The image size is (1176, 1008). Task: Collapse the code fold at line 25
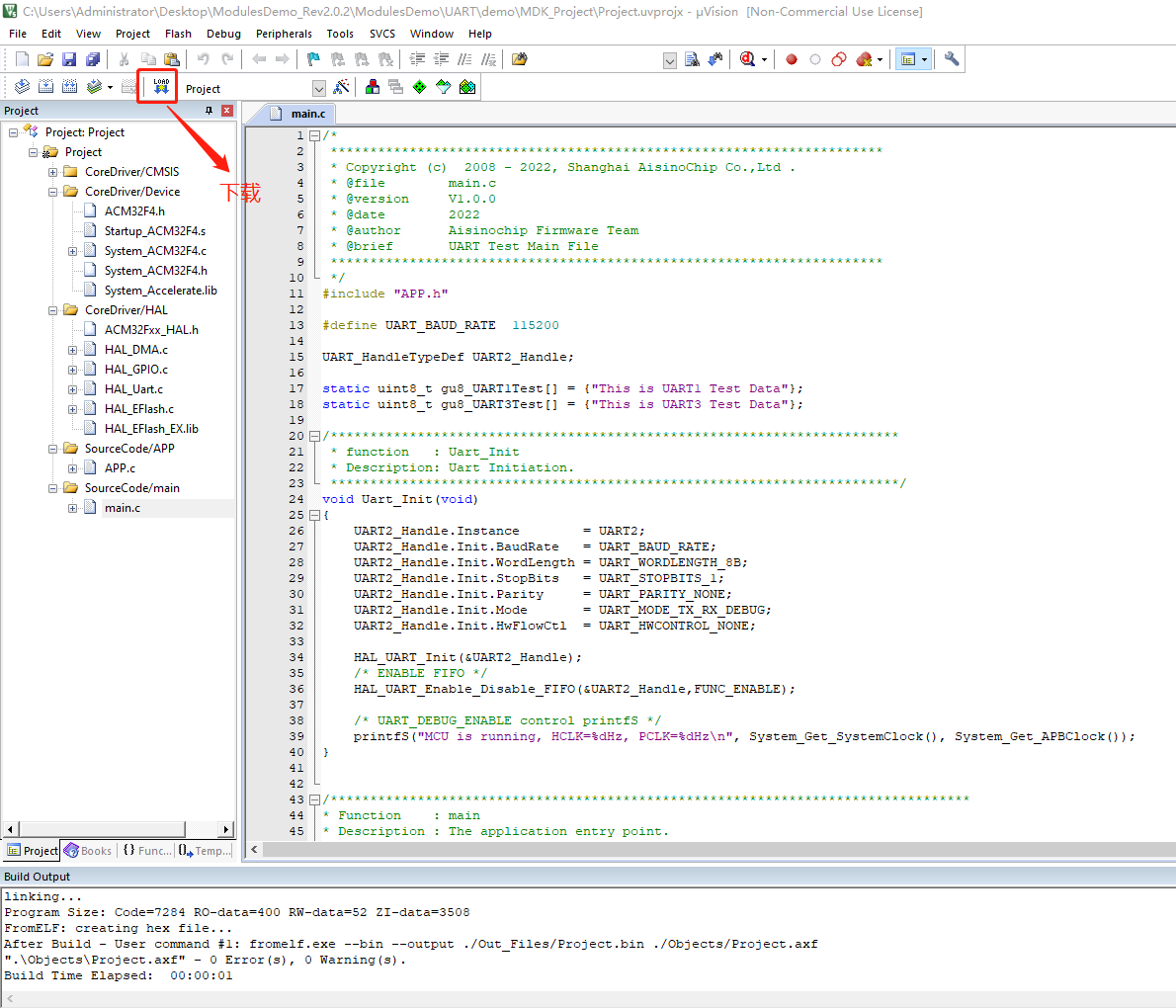314,515
